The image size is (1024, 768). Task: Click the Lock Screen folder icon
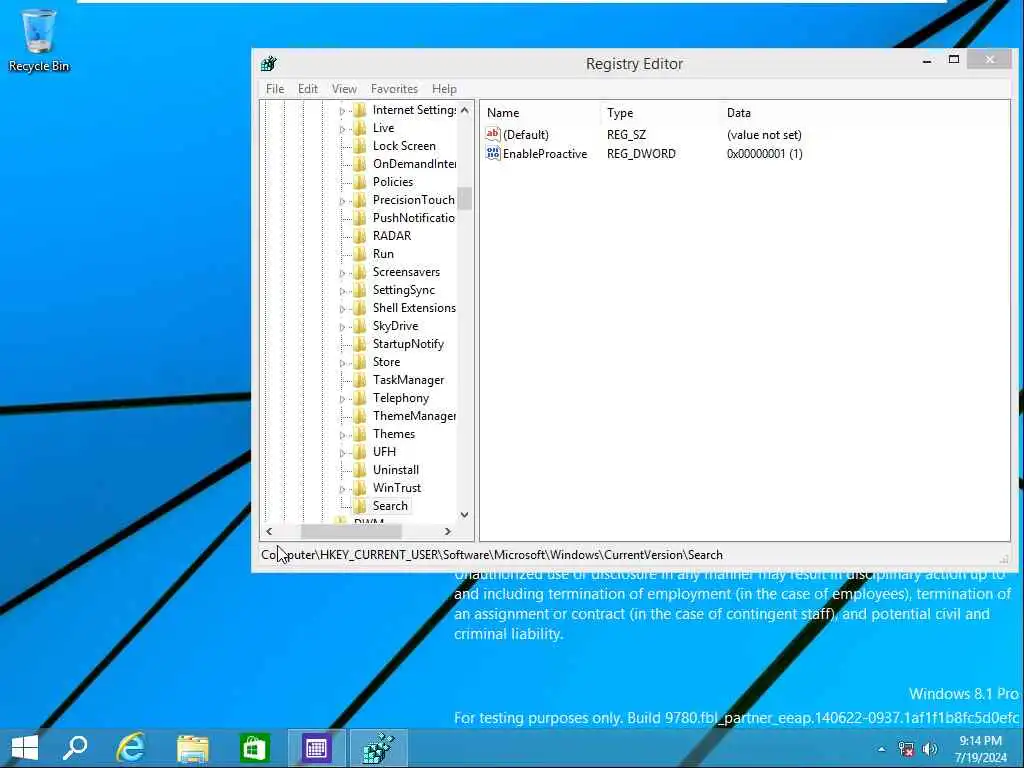pyautogui.click(x=360, y=146)
